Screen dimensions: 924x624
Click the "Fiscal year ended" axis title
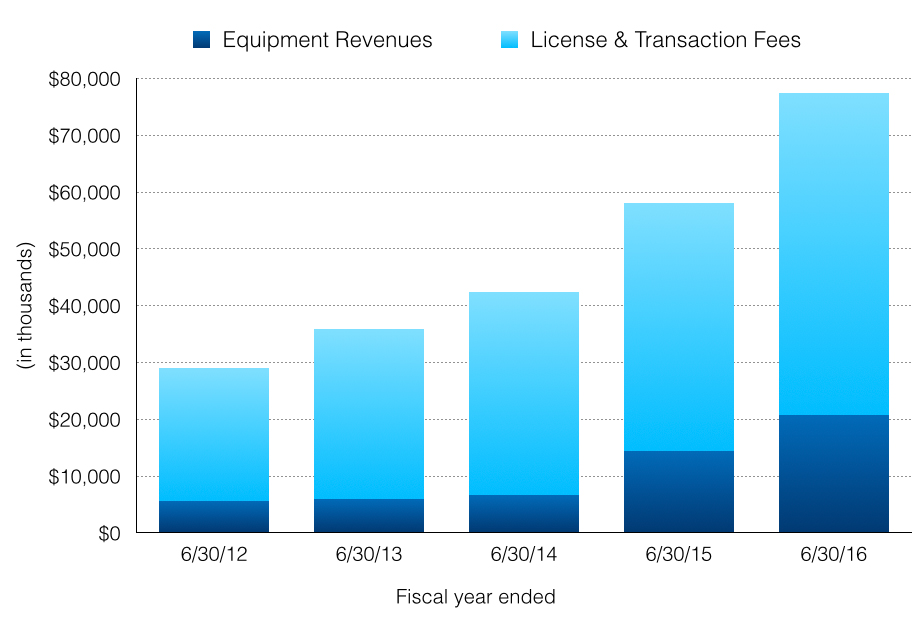[x=475, y=598]
